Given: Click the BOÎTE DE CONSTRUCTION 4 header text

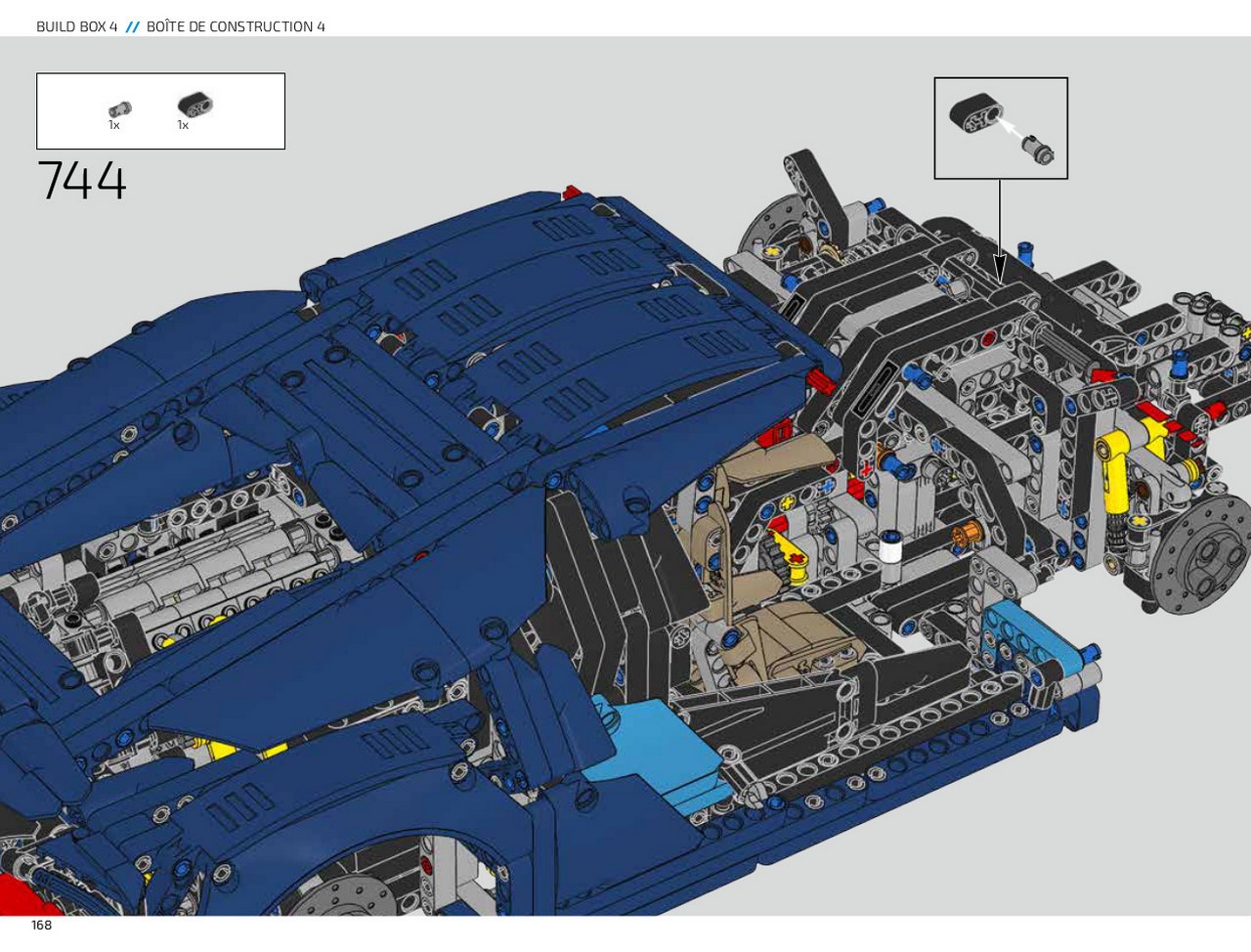Looking at the screenshot, I should (x=236, y=26).
